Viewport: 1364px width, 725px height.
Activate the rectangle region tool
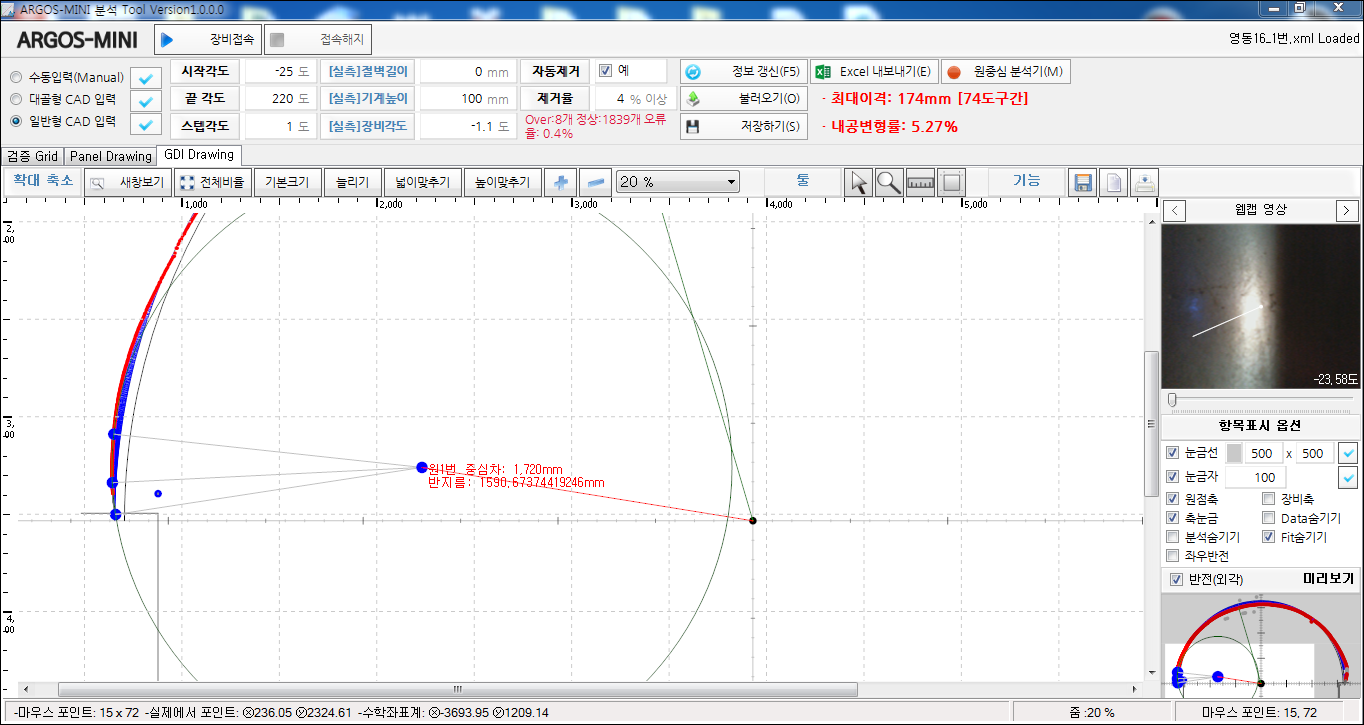pyautogui.click(x=951, y=182)
